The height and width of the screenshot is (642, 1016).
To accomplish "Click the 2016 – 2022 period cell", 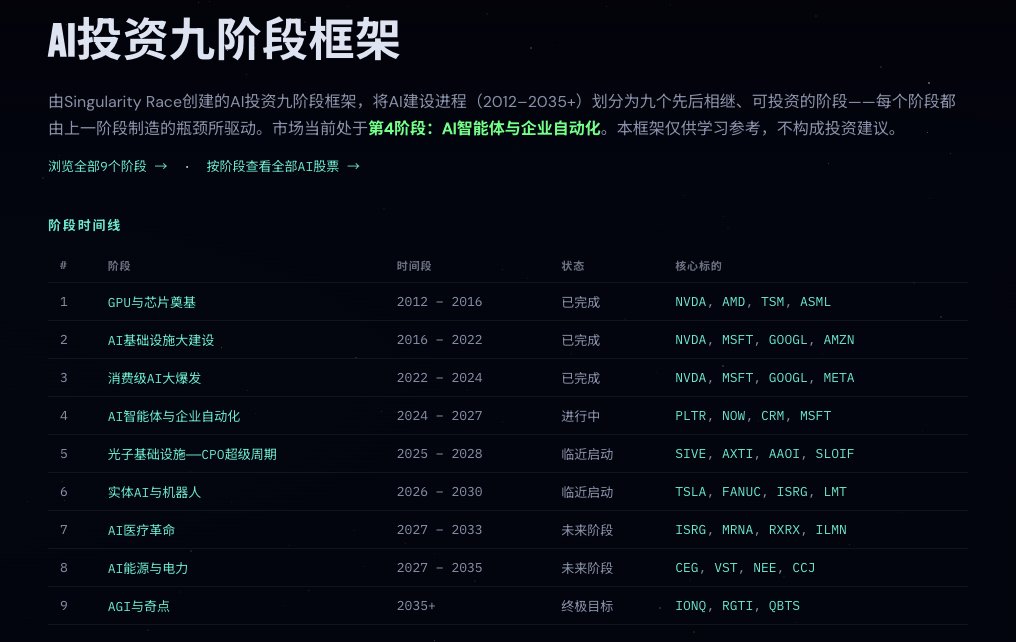I will click(x=439, y=340).
